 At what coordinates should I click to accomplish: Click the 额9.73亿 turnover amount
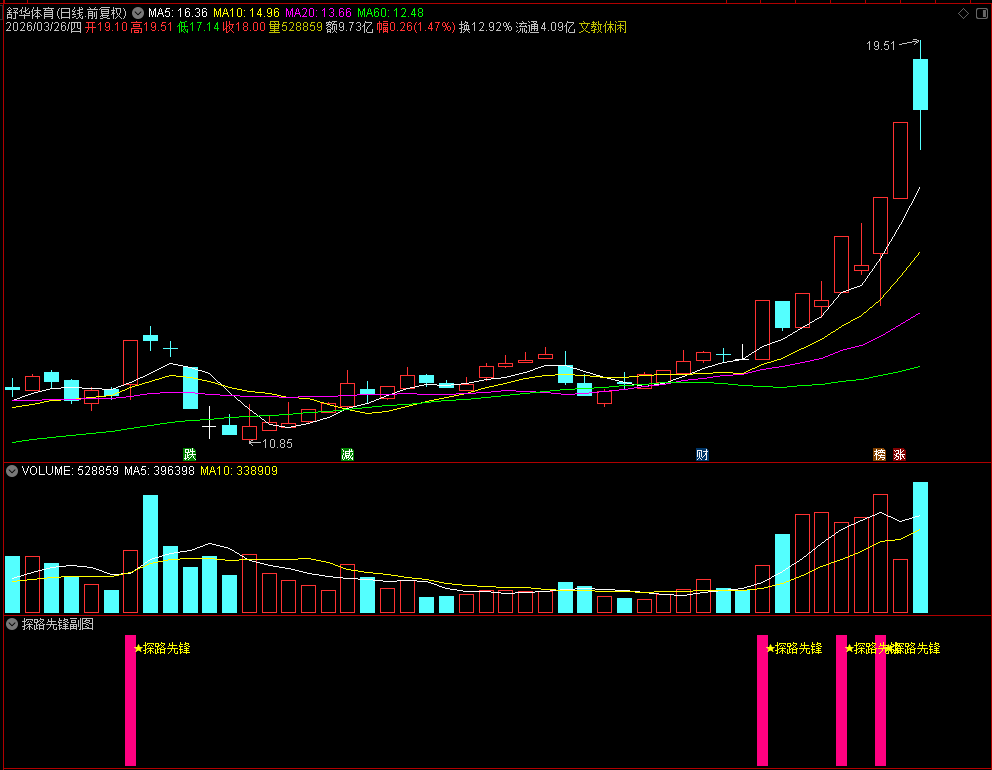349,27
